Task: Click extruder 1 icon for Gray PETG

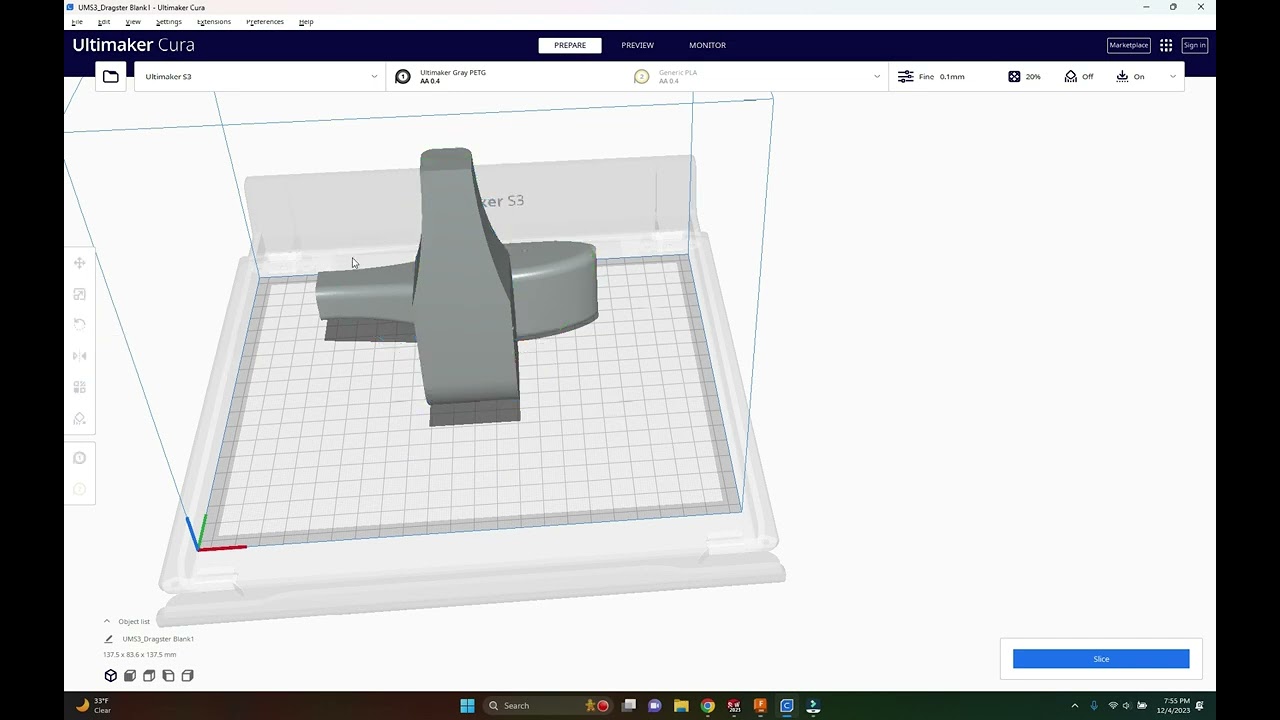Action: tap(403, 76)
